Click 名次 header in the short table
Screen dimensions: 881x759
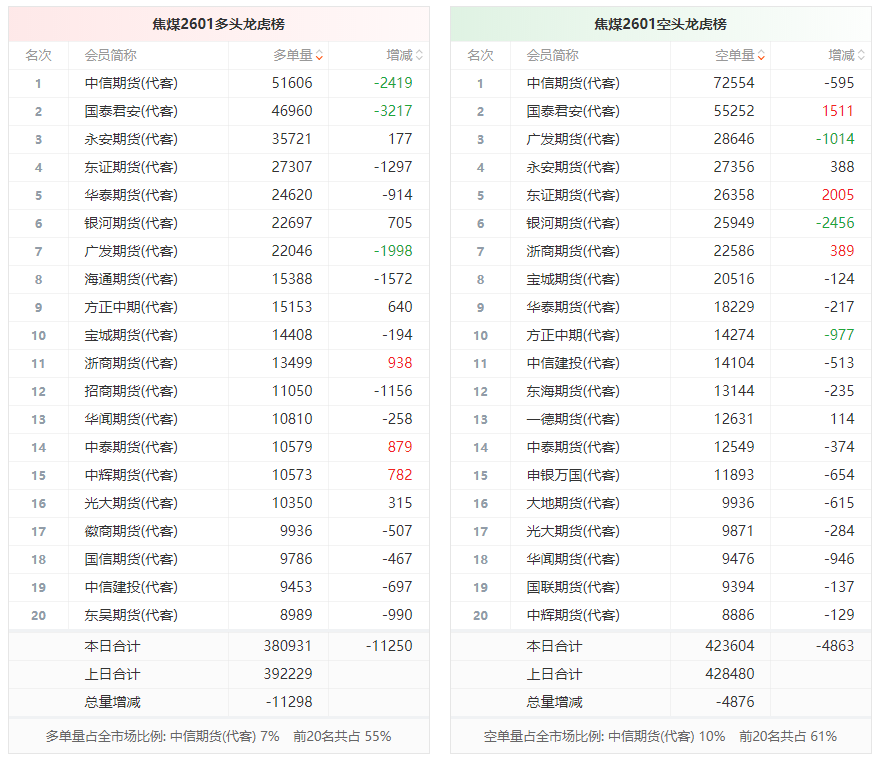pos(480,55)
